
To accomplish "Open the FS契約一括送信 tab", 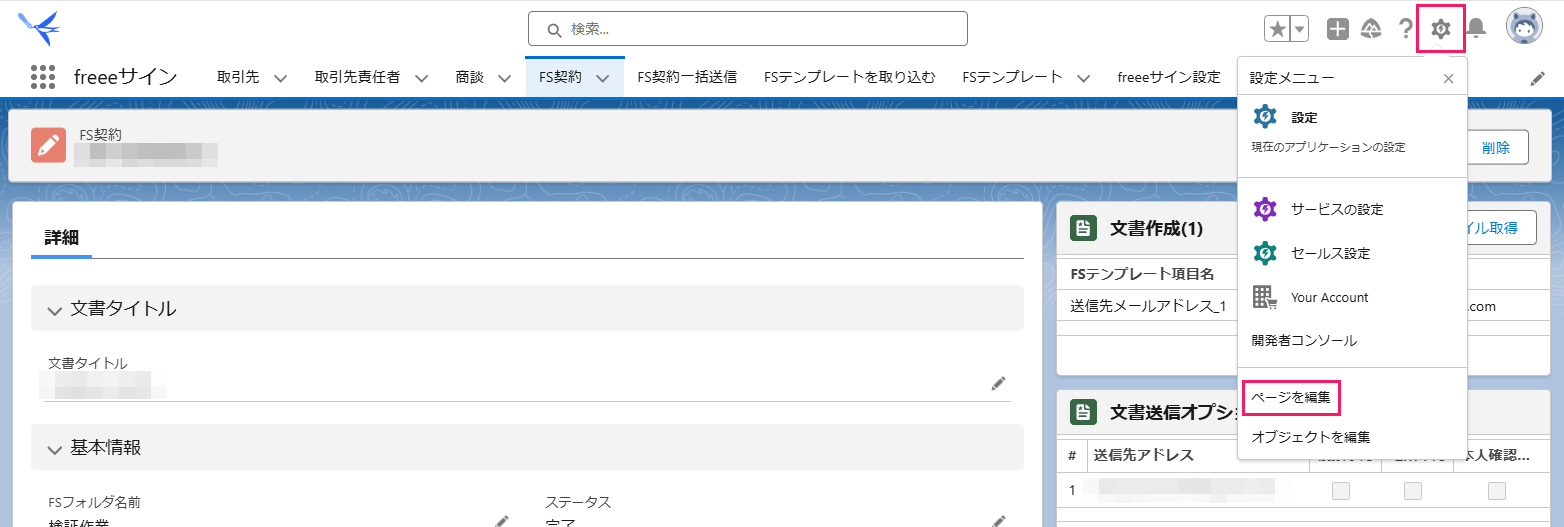I will click(687, 77).
